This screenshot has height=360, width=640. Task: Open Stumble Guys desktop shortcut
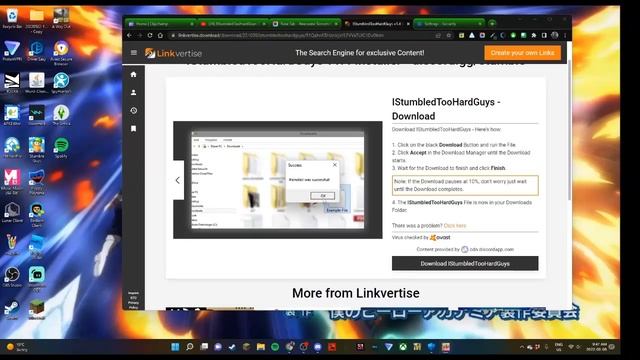[x=37, y=149]
